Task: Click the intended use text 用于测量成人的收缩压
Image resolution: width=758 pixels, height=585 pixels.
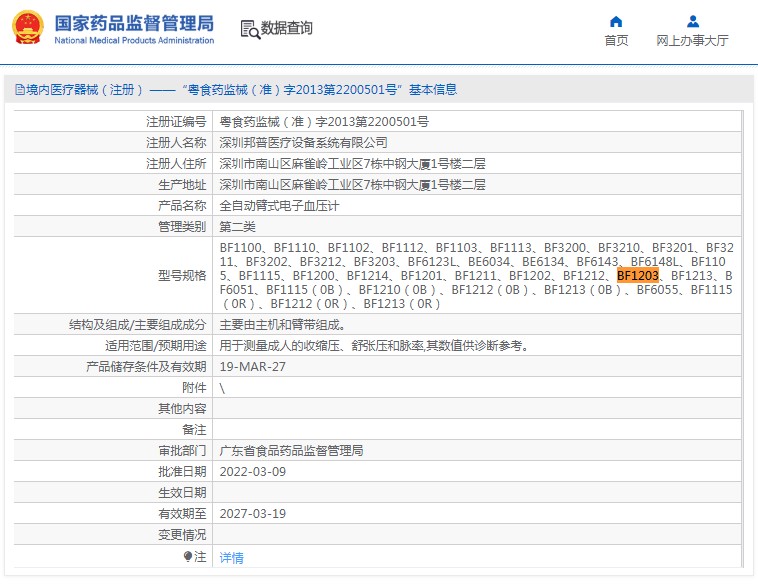Action: [x=375, y=346]
